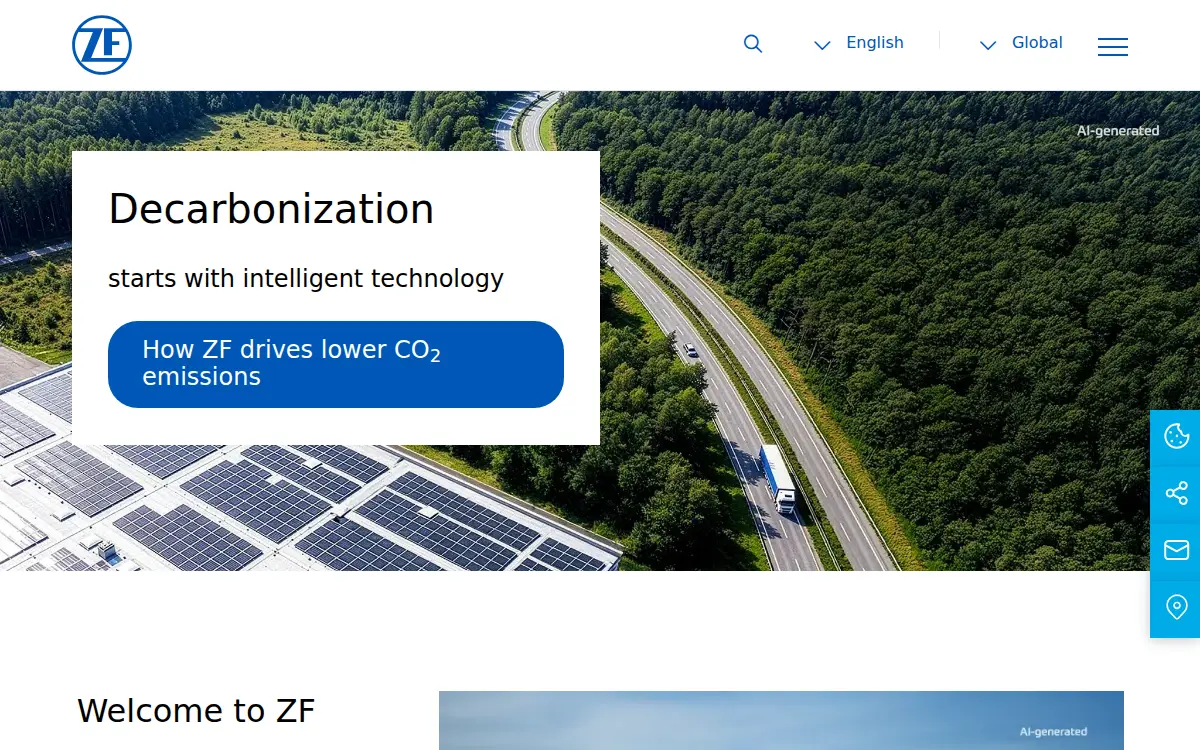Expand the Global region dropdown

tap(1021, 43)
